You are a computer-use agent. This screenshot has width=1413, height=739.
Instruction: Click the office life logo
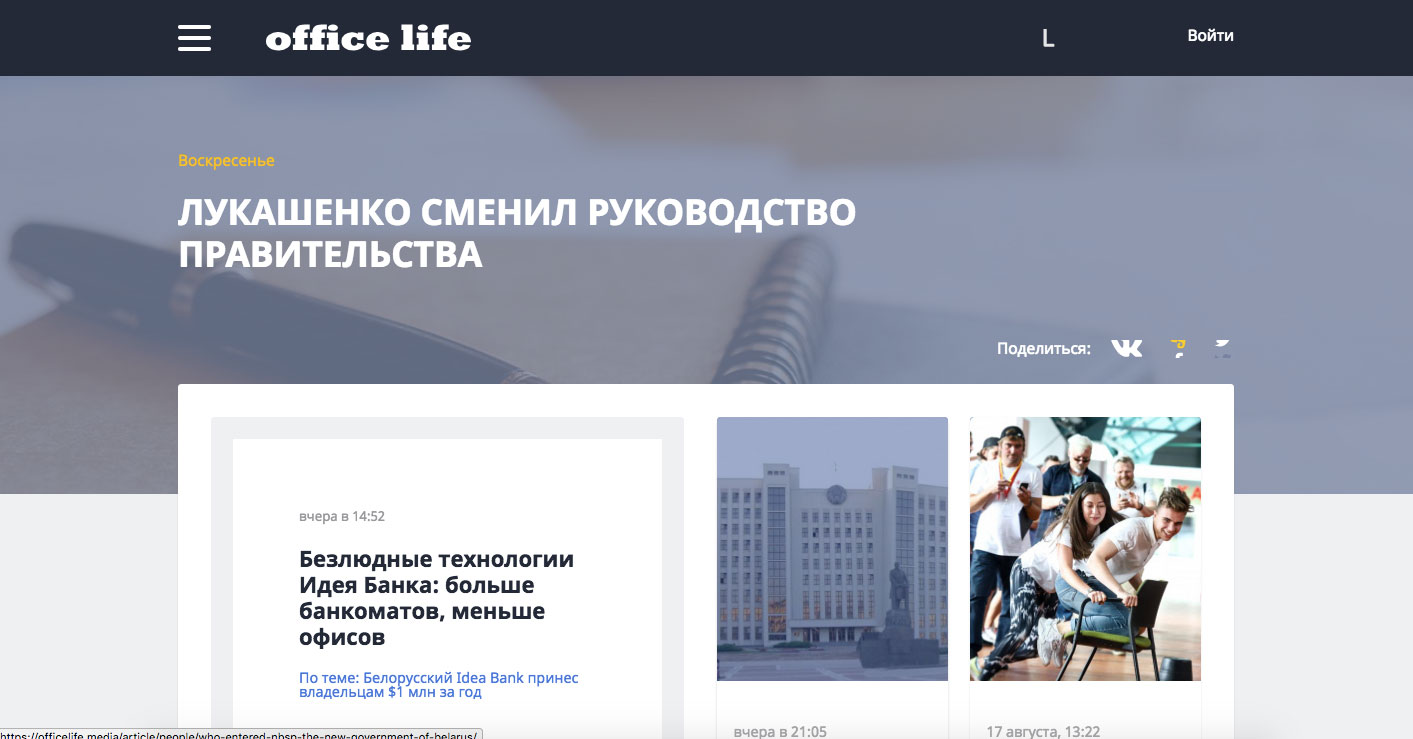click(368, 38)
